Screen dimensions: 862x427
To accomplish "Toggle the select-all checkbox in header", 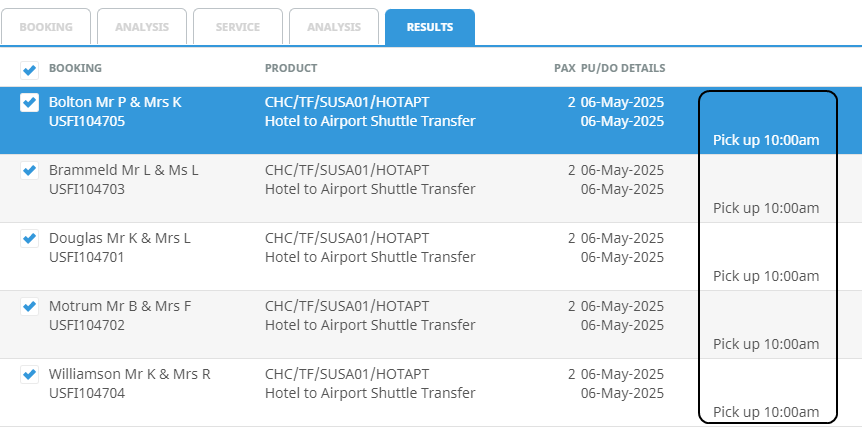I will tap(29, 69).
